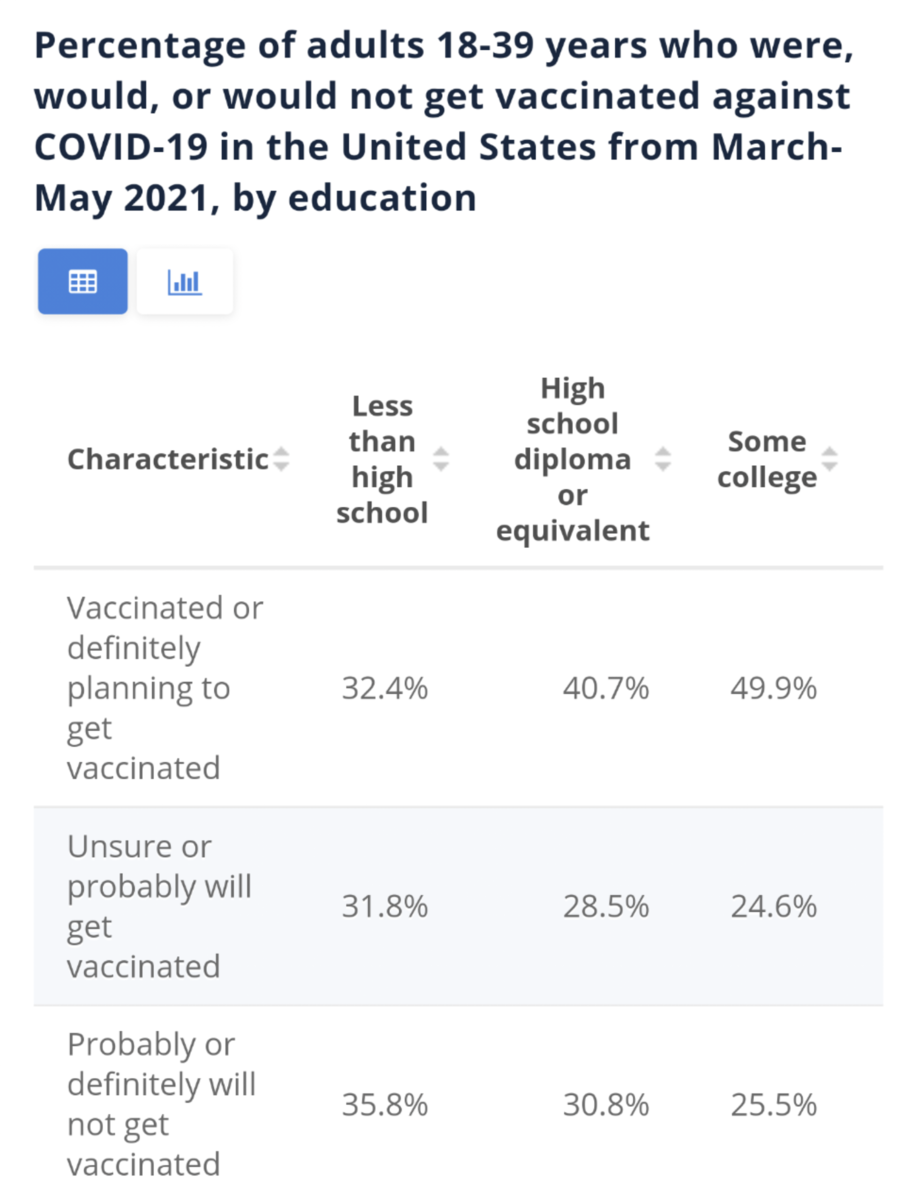Select the Probably or definitely will not row label
The width and height of the screenshot is (915, 1200).
[162, 1105]
